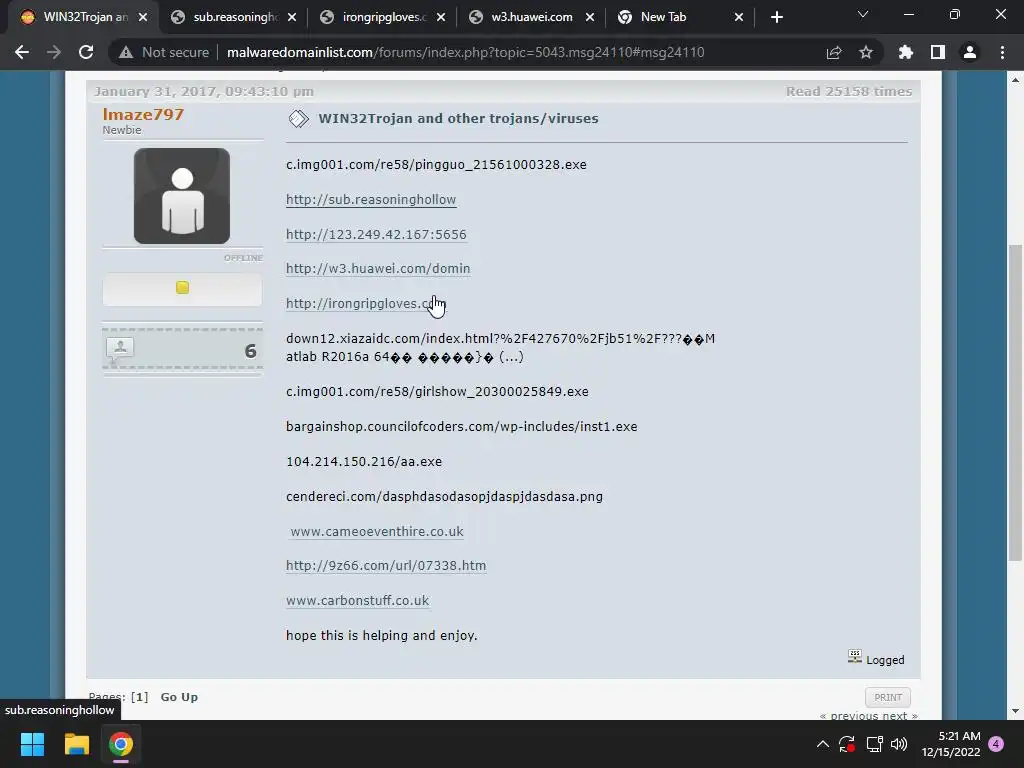Click the address bar URL field

pos(465,52)
